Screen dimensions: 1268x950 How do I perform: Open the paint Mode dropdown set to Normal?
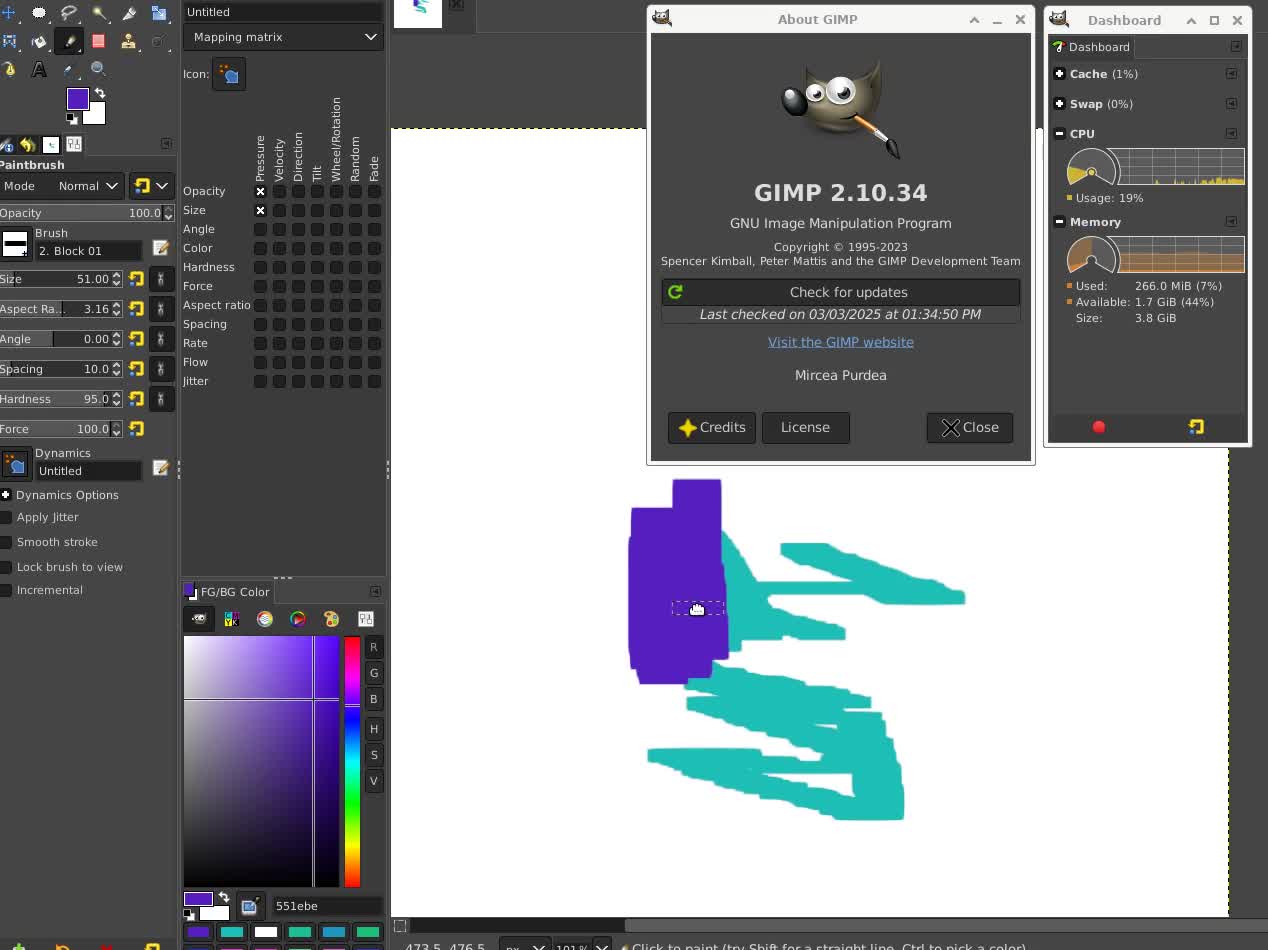point(85,186)
